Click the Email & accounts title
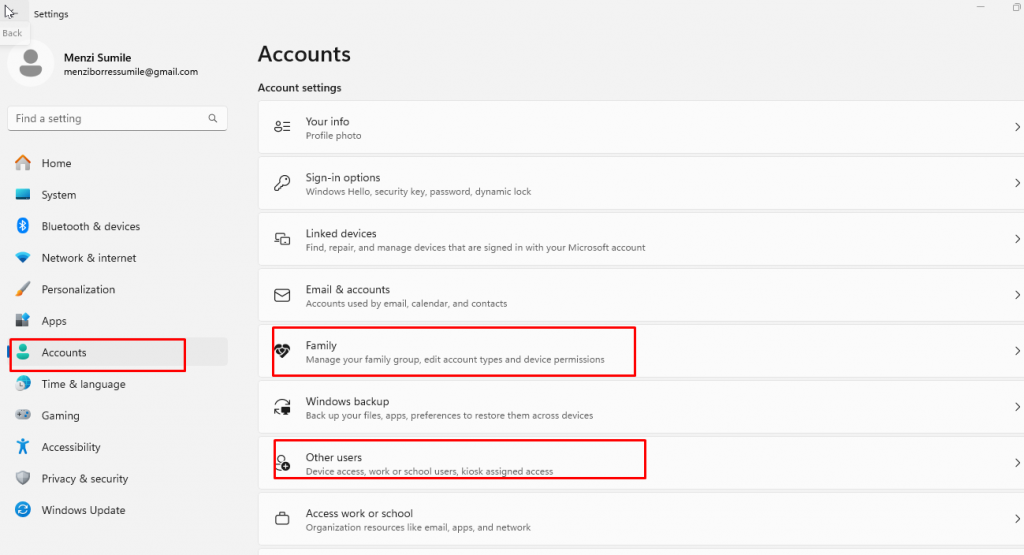The image size is (1024, 555). click(x=347, y=289)
